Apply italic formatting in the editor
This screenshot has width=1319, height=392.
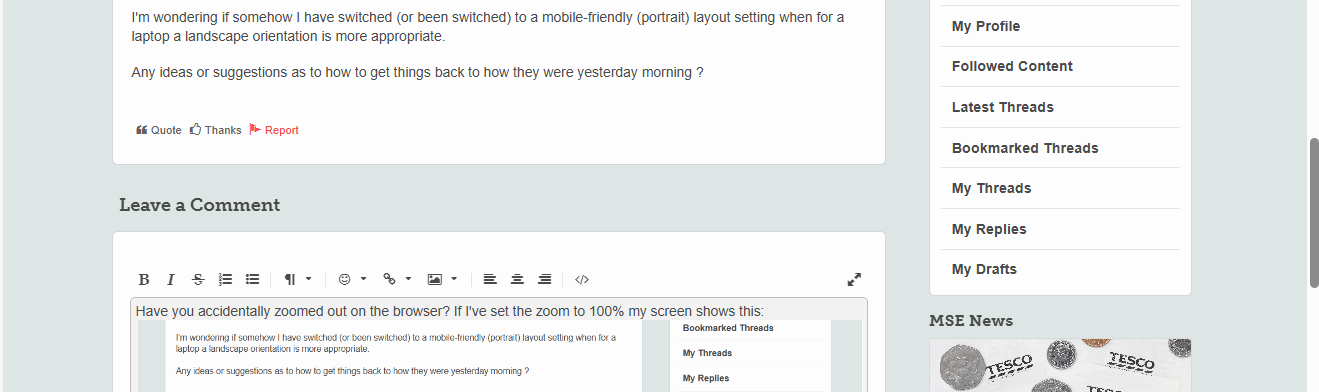171,280
